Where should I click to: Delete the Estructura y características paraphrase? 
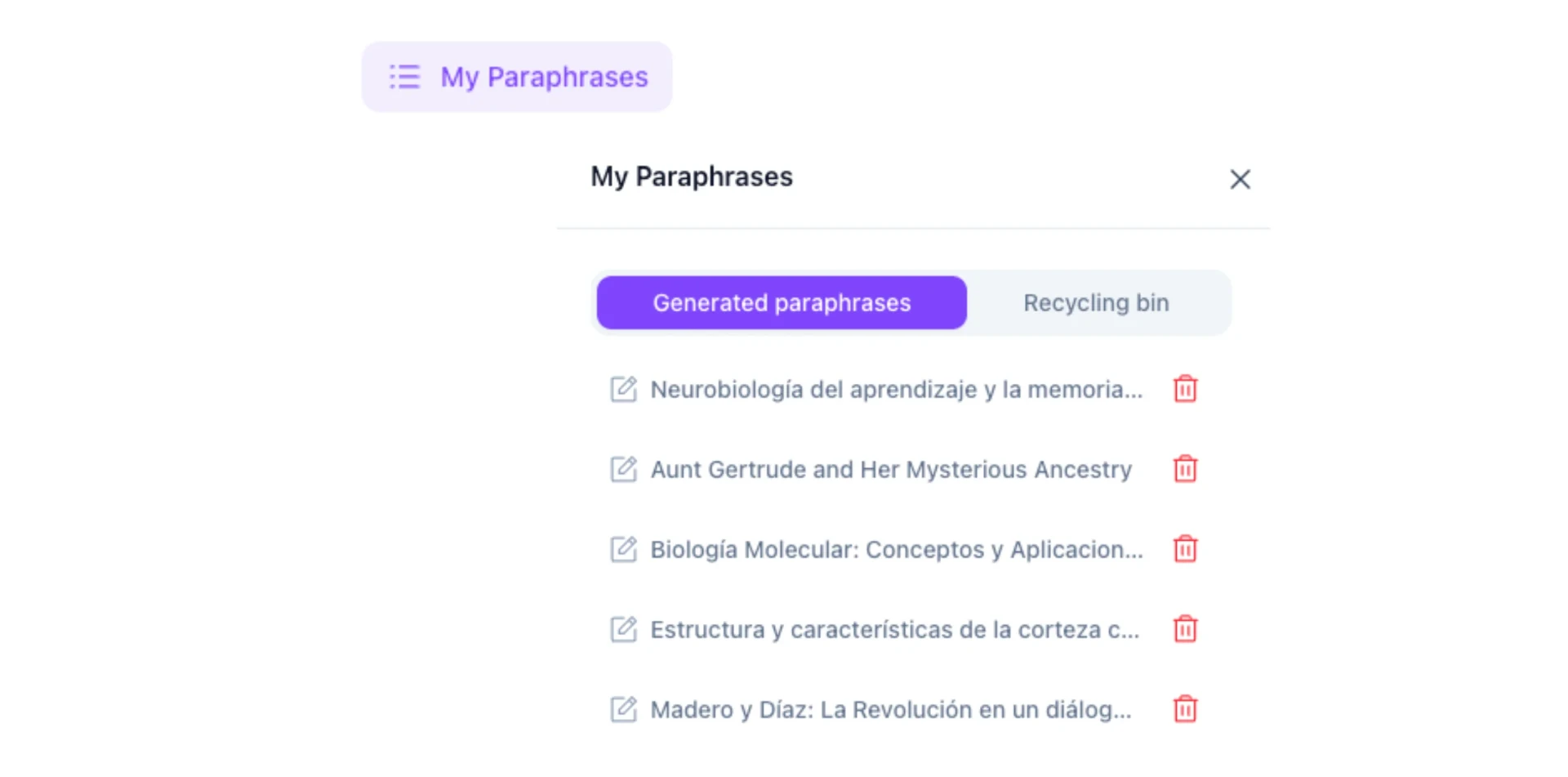point(1185,629)
